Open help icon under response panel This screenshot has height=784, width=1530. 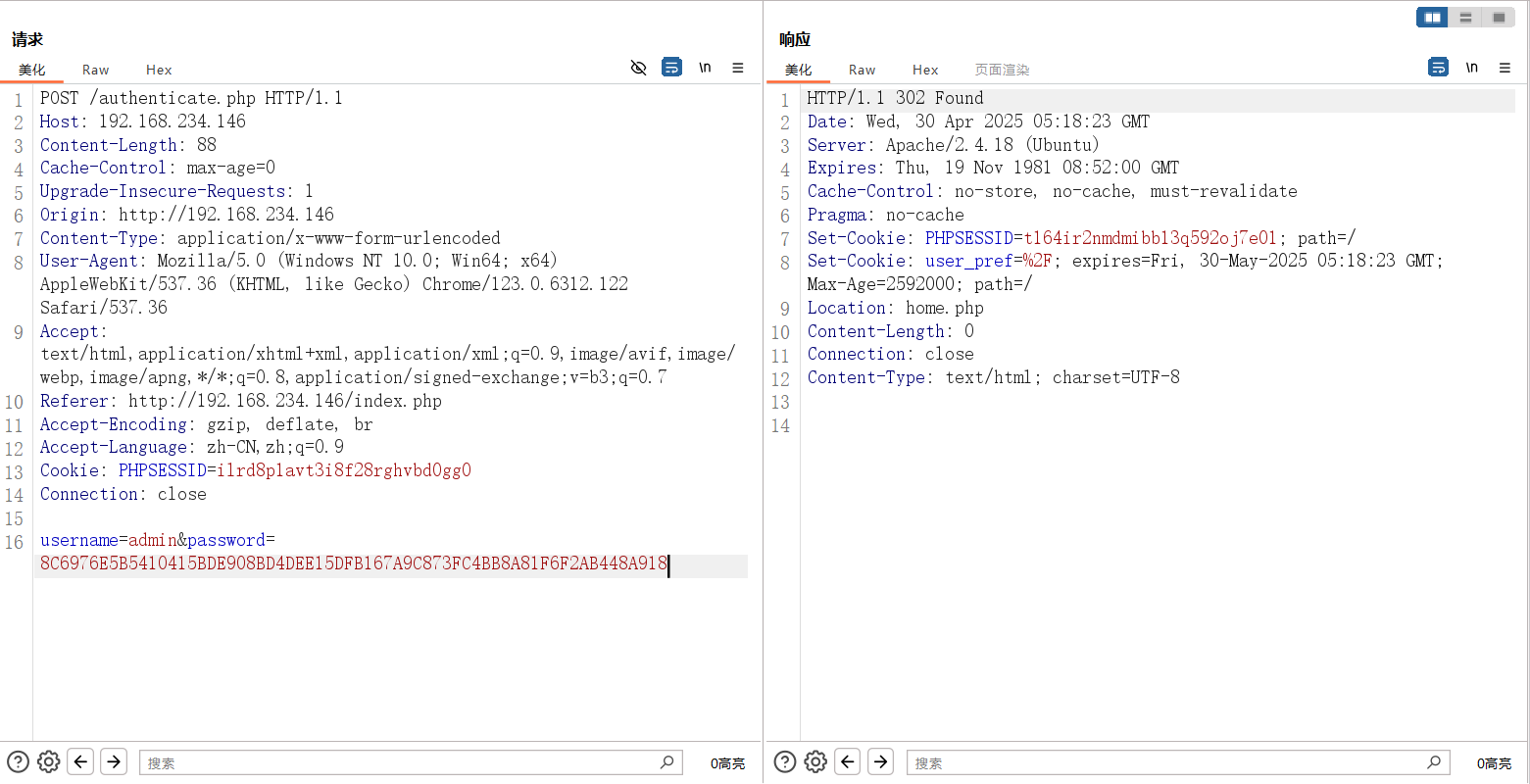click(785, 761)
